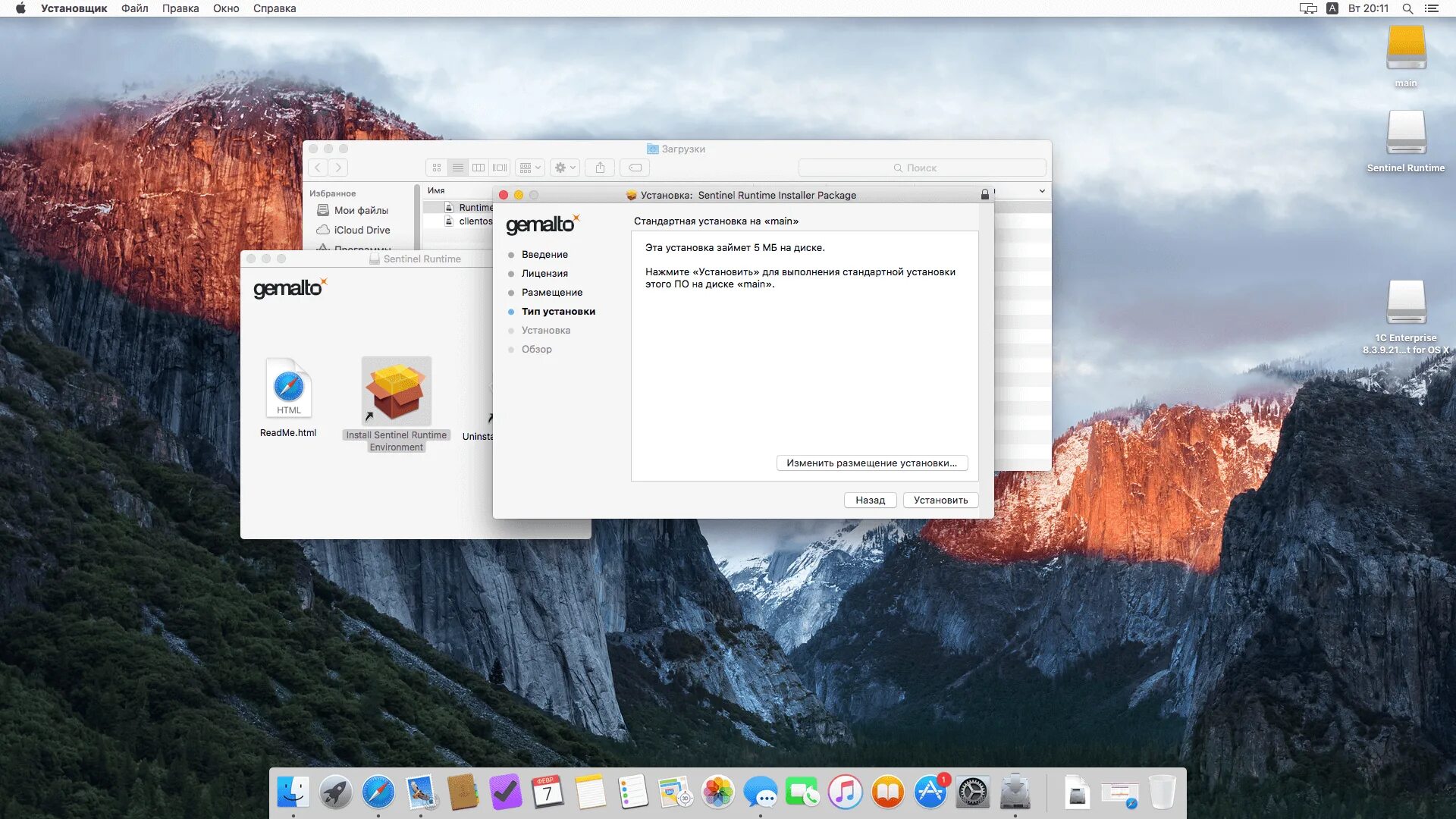The image size is (1456, 819).
Task: Click the lock icon in installer title bar
Action: (984, 195)
